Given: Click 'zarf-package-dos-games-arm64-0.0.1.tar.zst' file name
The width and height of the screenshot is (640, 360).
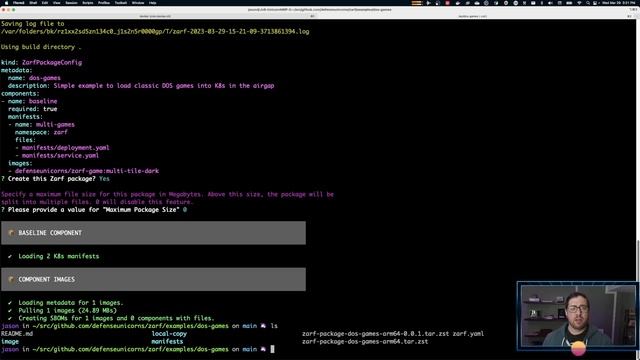Looking at the screenshot, I should pos(376,333).
